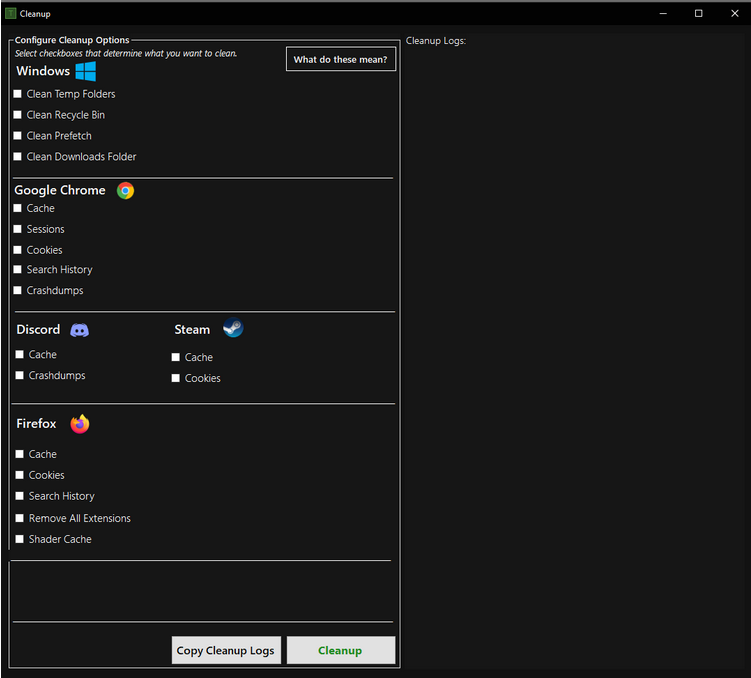Enable Firefox Shader Cache checkbox
Viewport: 751px width, 678px height.
[x=20, y=539]
